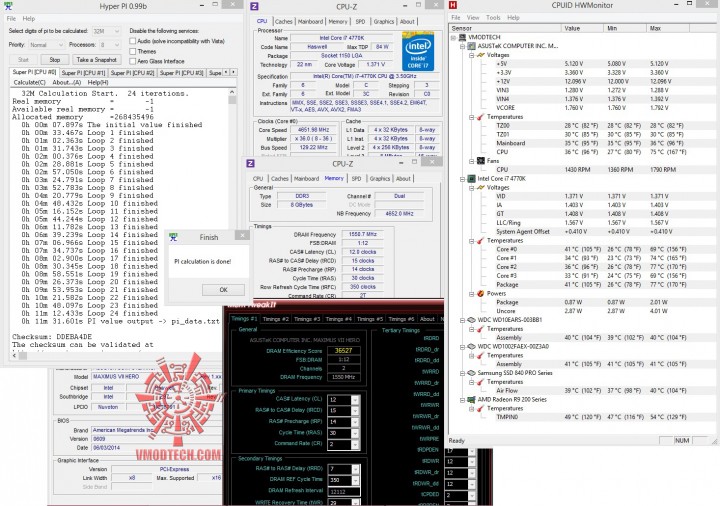This screenshot has height=506, width=720.
Task: Open the RAS# Precharge (tRP) dropdown in MemTweakIt
Action: pos(355,422)
